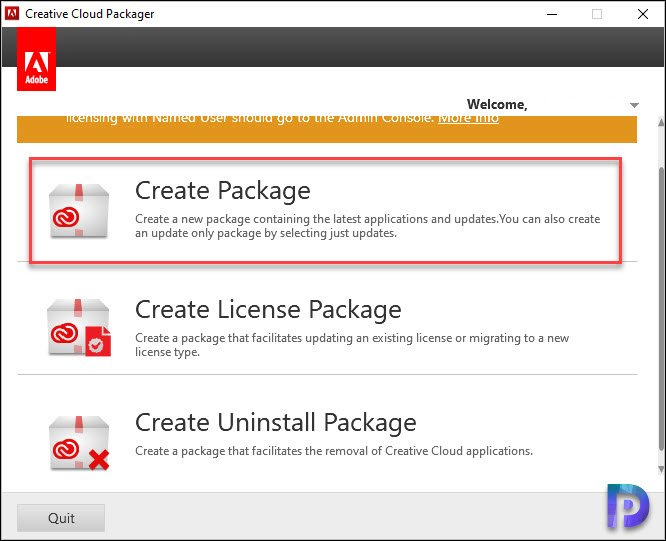
Task: Click the scrollbar up arrow
Action: click(x=661, y=122)
